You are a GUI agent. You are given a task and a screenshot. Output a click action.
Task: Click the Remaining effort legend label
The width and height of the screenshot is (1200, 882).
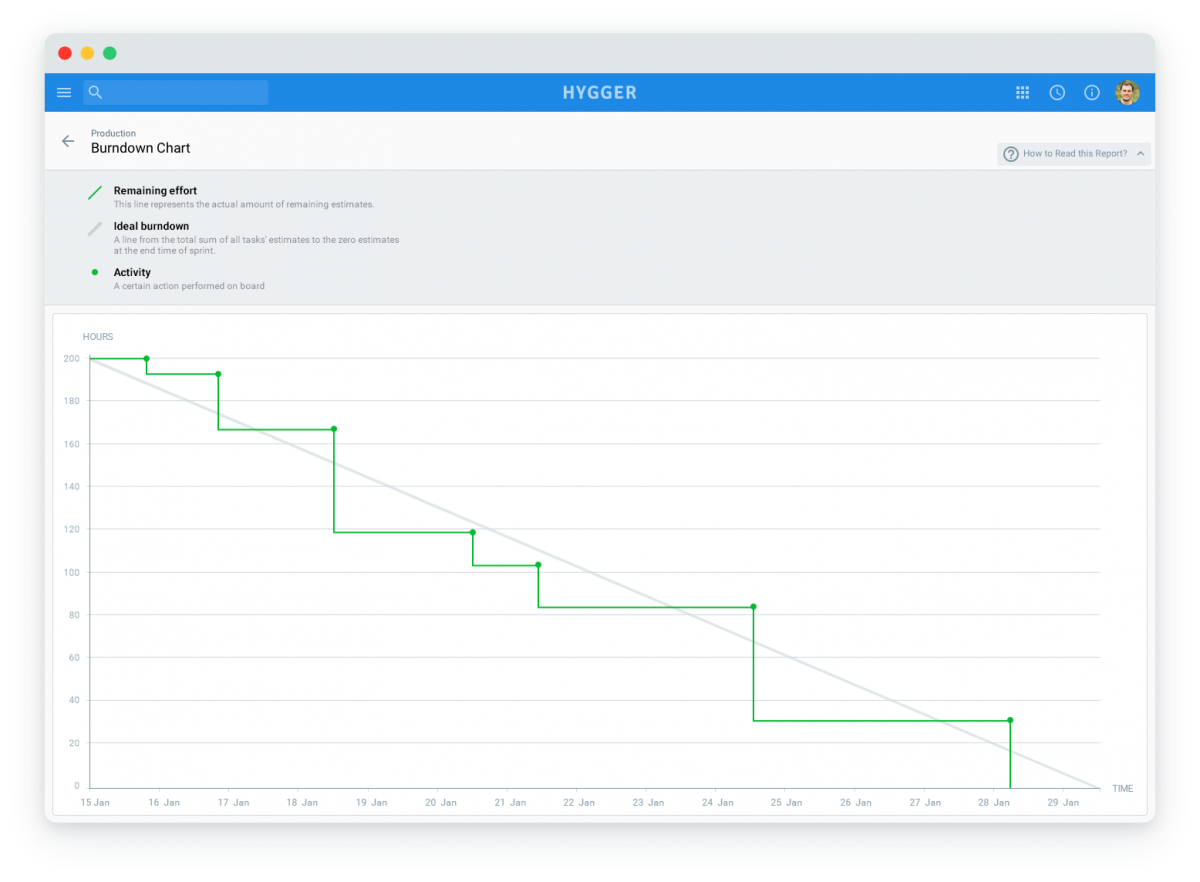click(x=155, y=190)
